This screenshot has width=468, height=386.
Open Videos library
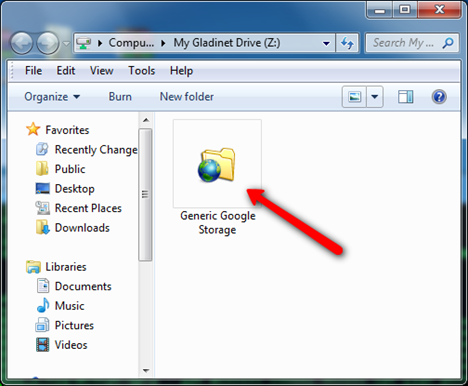pyautogui.click(x=71, y=345)
